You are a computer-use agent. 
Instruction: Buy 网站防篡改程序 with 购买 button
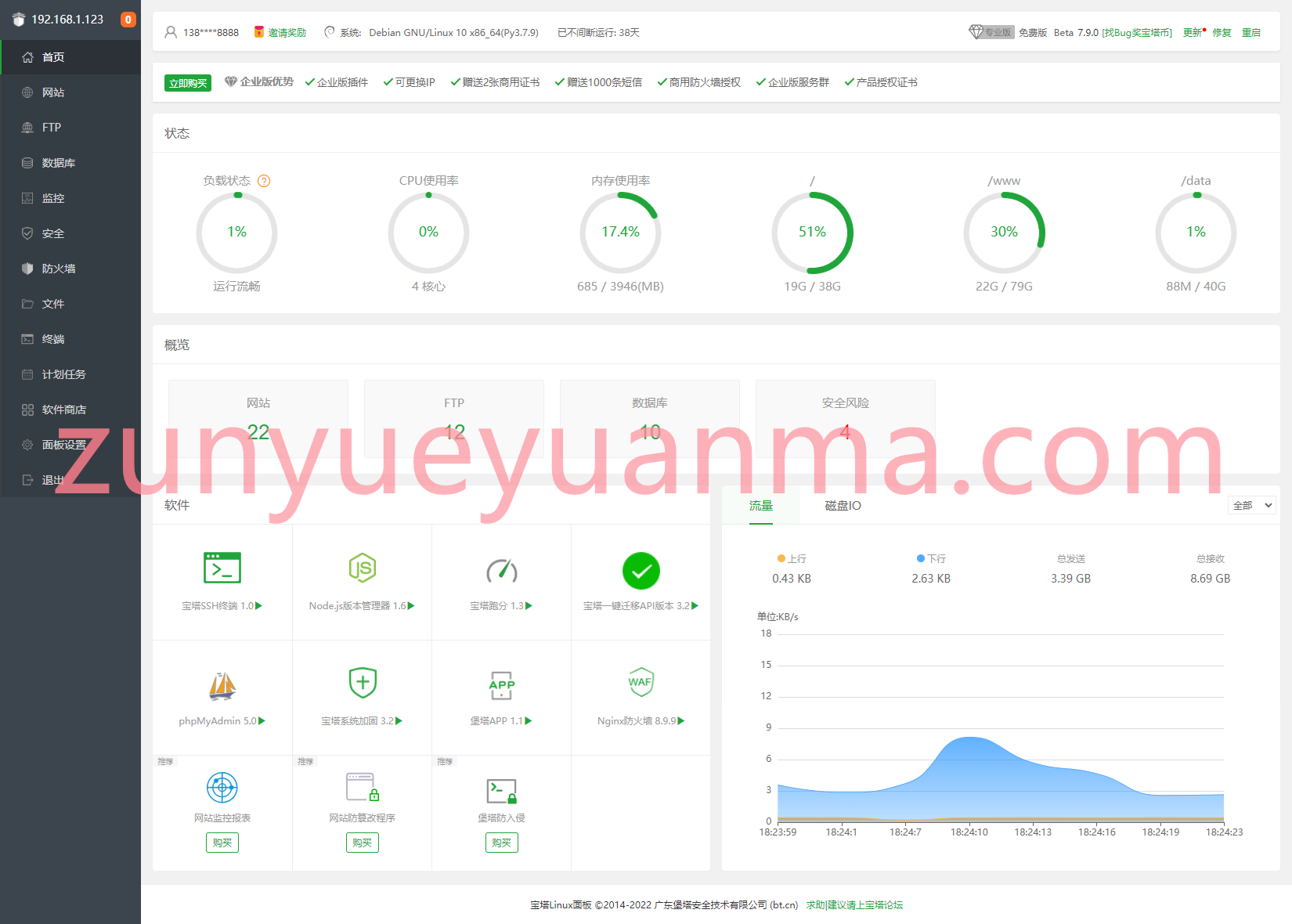pos(363,843)
